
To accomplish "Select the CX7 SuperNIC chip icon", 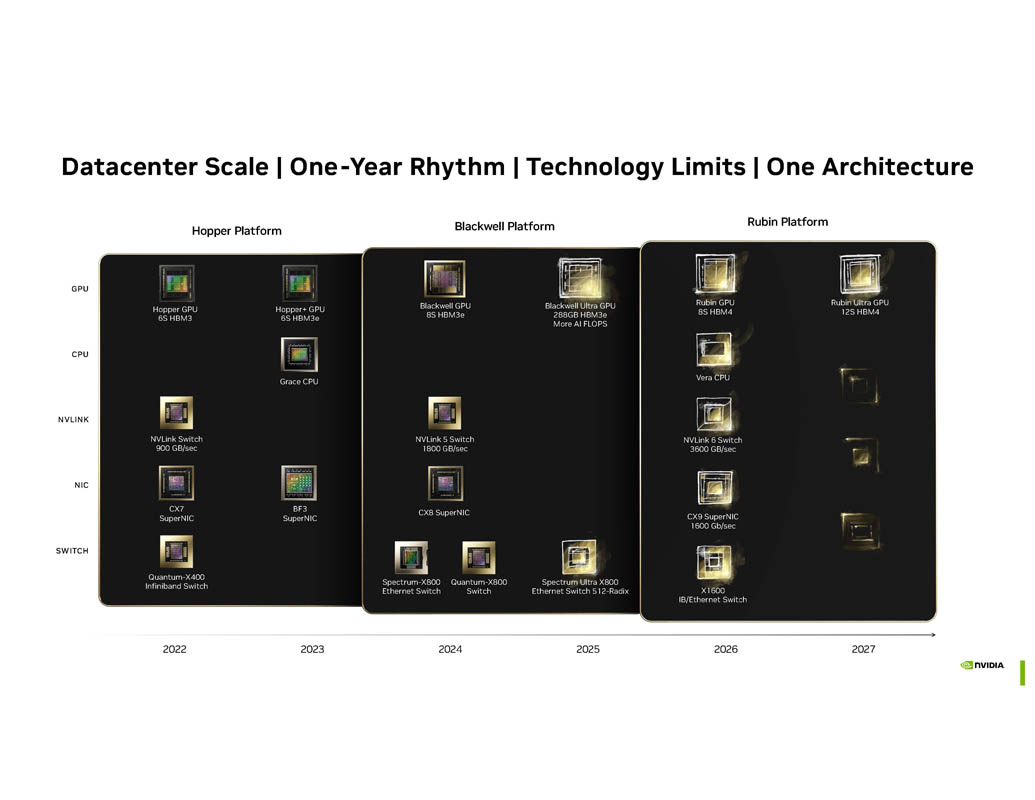I will [x=176, y=483].
